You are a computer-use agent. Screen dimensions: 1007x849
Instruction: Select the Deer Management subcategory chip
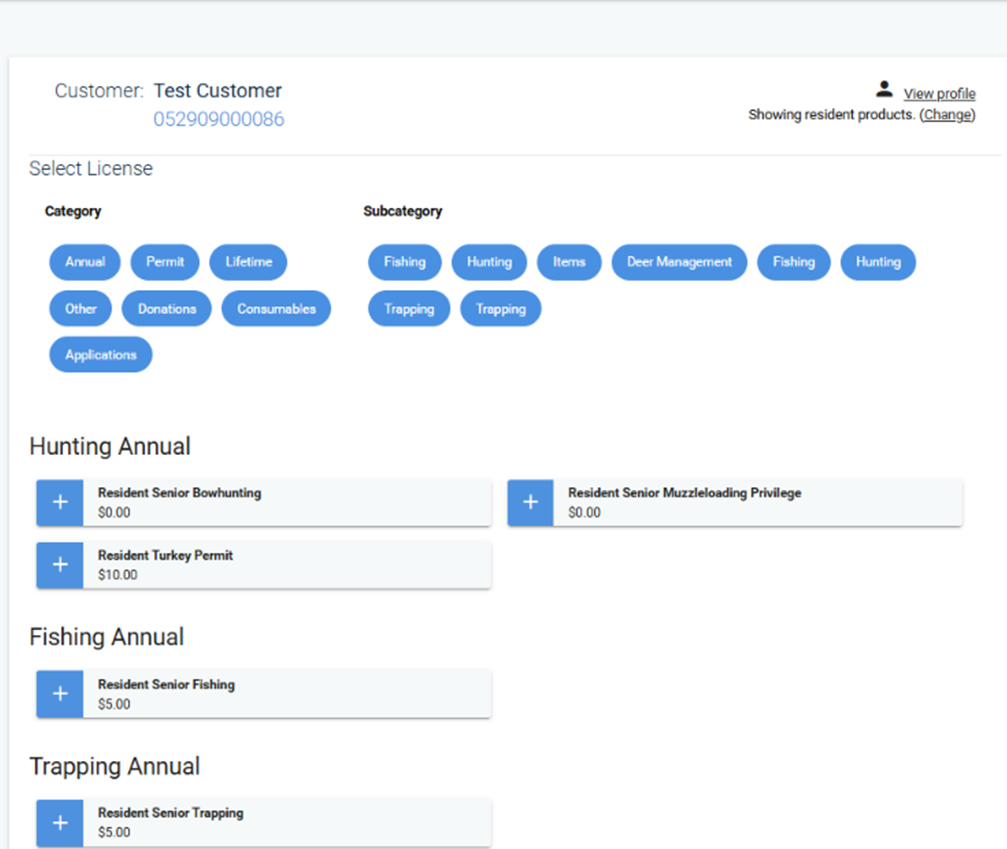(x=679, y=262)
